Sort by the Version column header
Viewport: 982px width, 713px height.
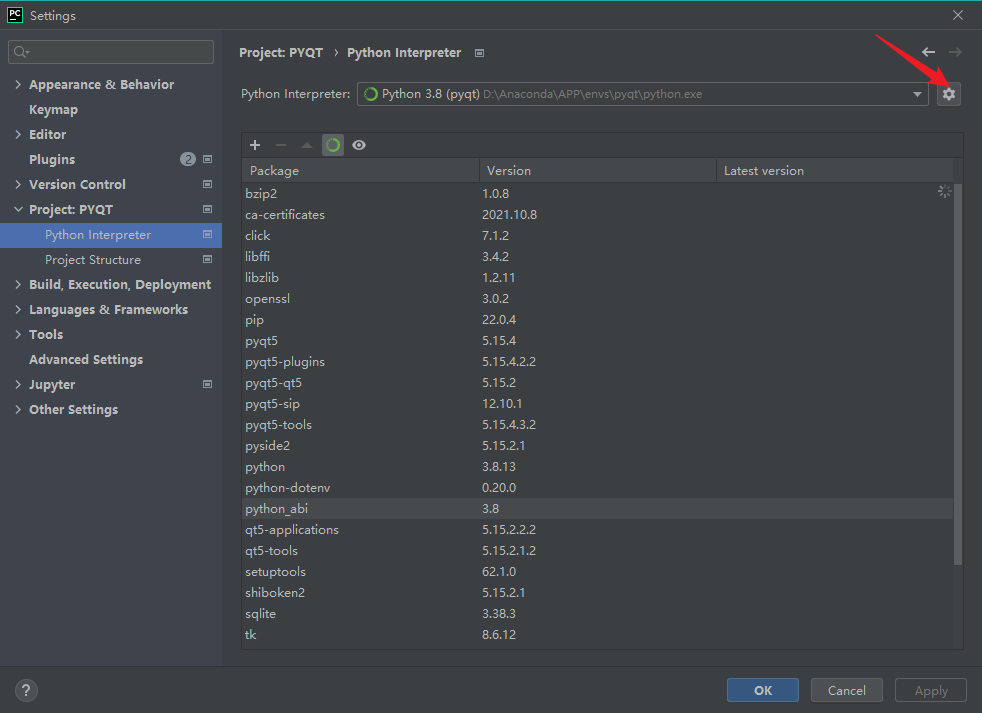[597, 170]
